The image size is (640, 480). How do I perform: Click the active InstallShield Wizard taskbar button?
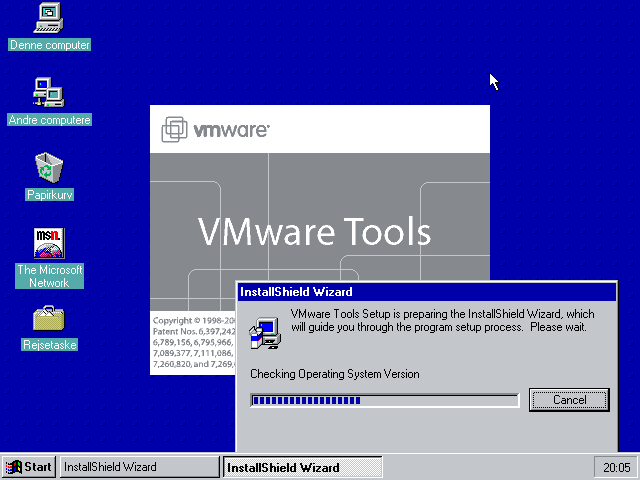(302, 467)
